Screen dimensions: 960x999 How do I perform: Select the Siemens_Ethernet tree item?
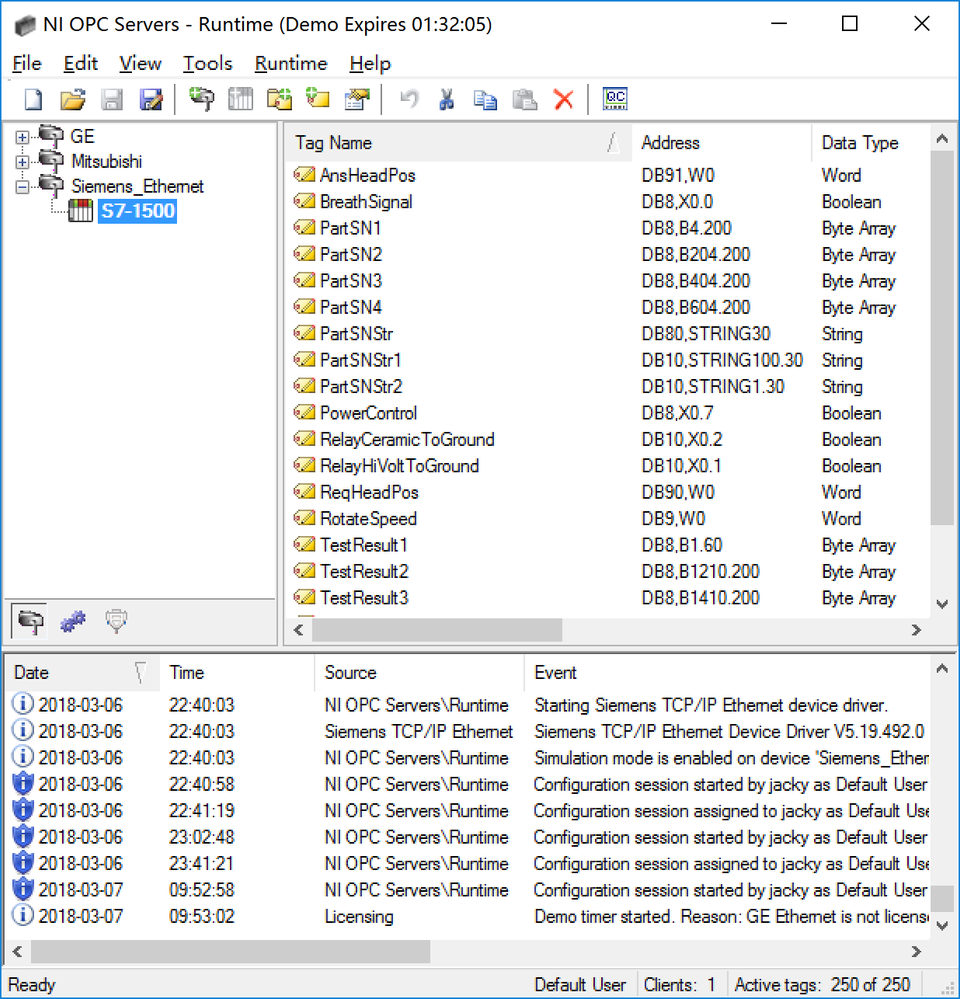coord(137,186)
